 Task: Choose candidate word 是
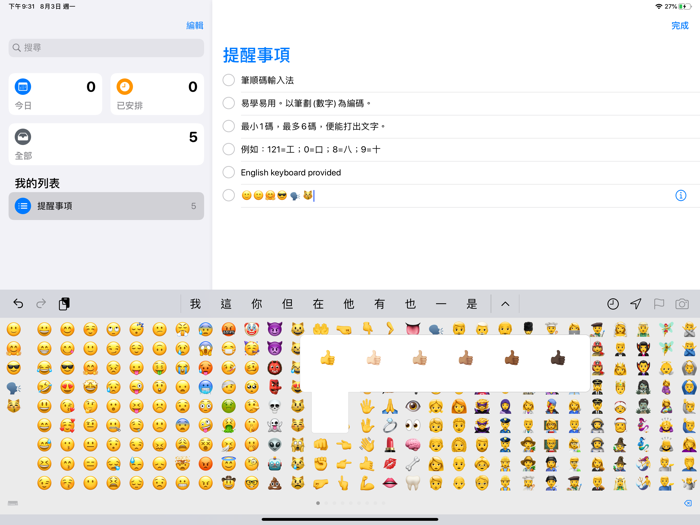coord(472,304)
